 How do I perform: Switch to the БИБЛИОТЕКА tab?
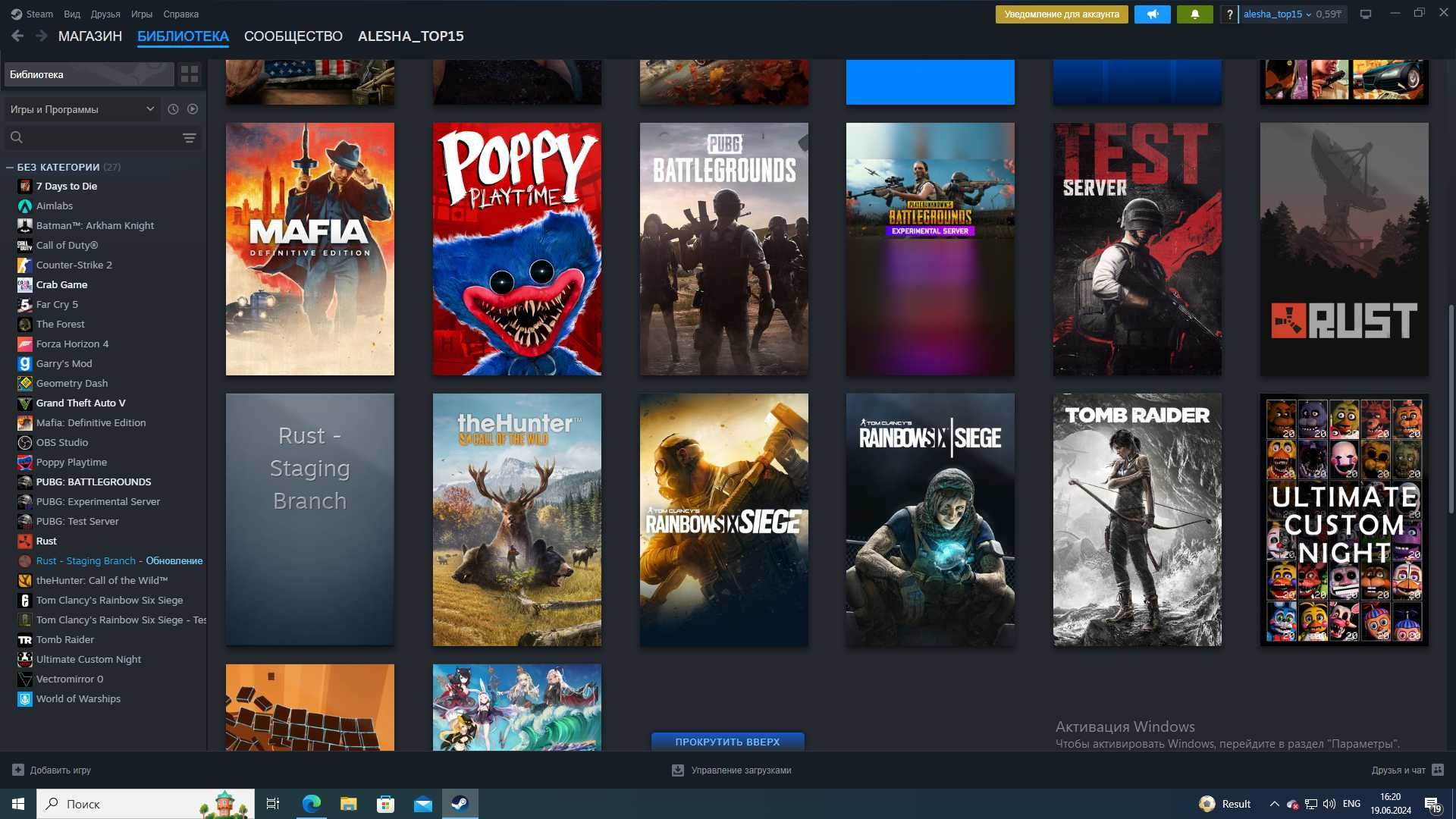coord(183,36)
